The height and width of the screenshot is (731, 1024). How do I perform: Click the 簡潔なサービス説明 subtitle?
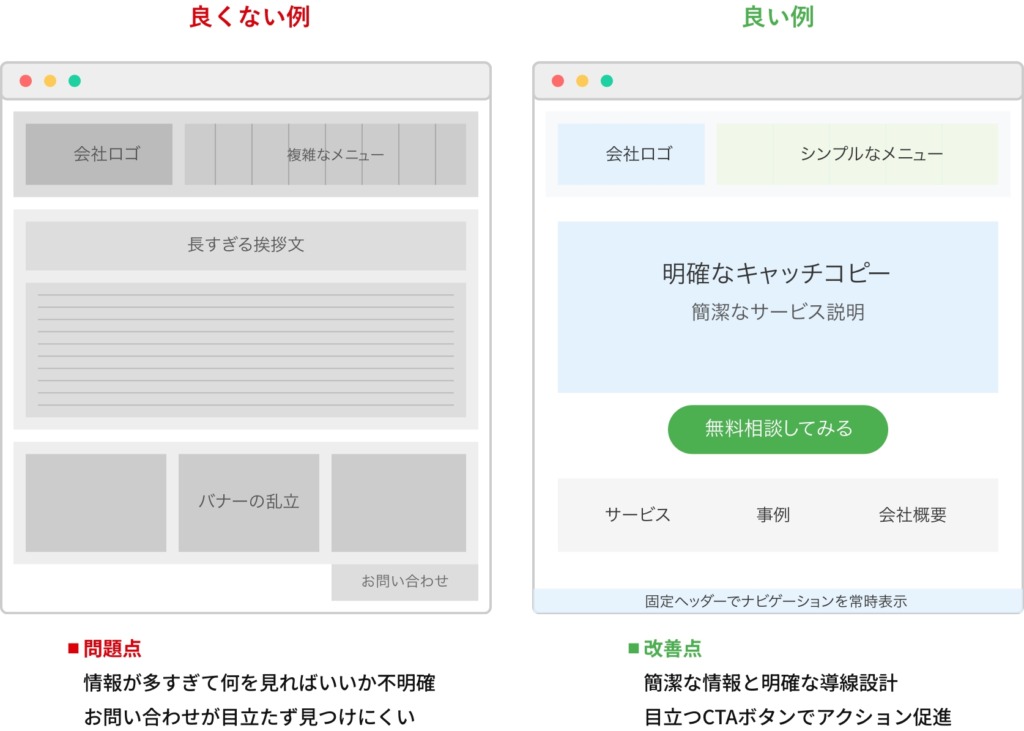coord(778,312)
